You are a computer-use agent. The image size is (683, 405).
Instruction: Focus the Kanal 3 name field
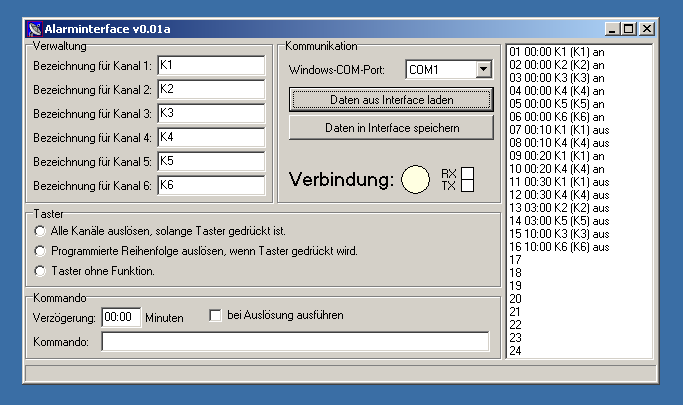pyautogui.click(x=210, y=113)
